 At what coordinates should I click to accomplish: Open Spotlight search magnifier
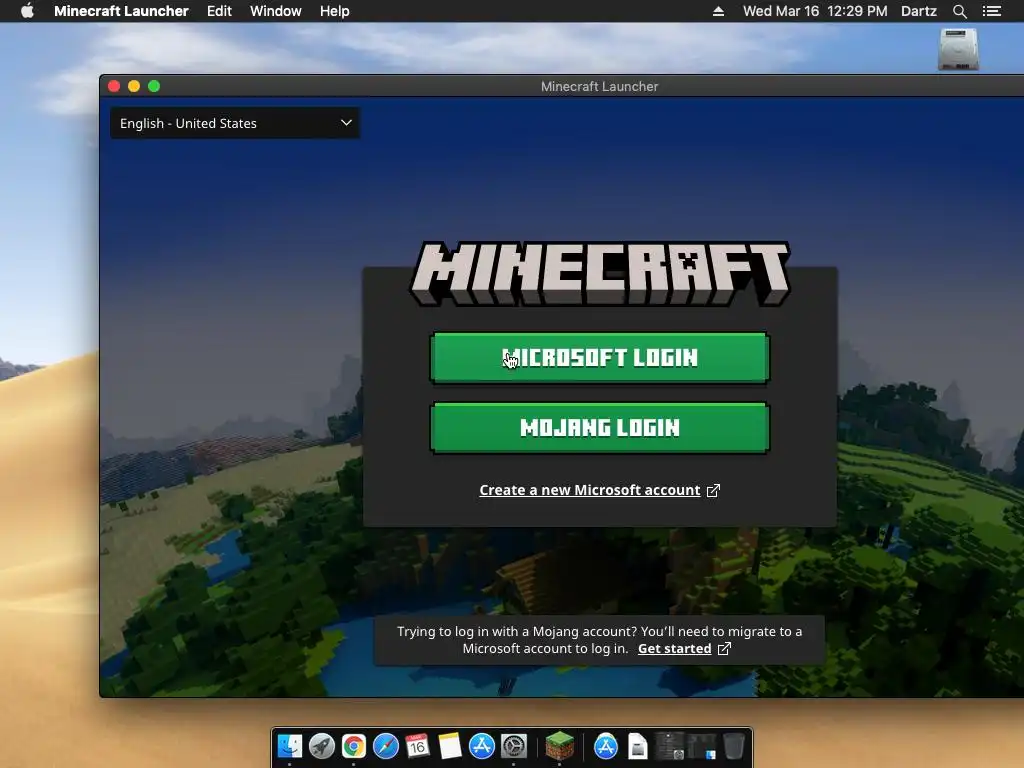pyautogui.click(x=959, y=11)
